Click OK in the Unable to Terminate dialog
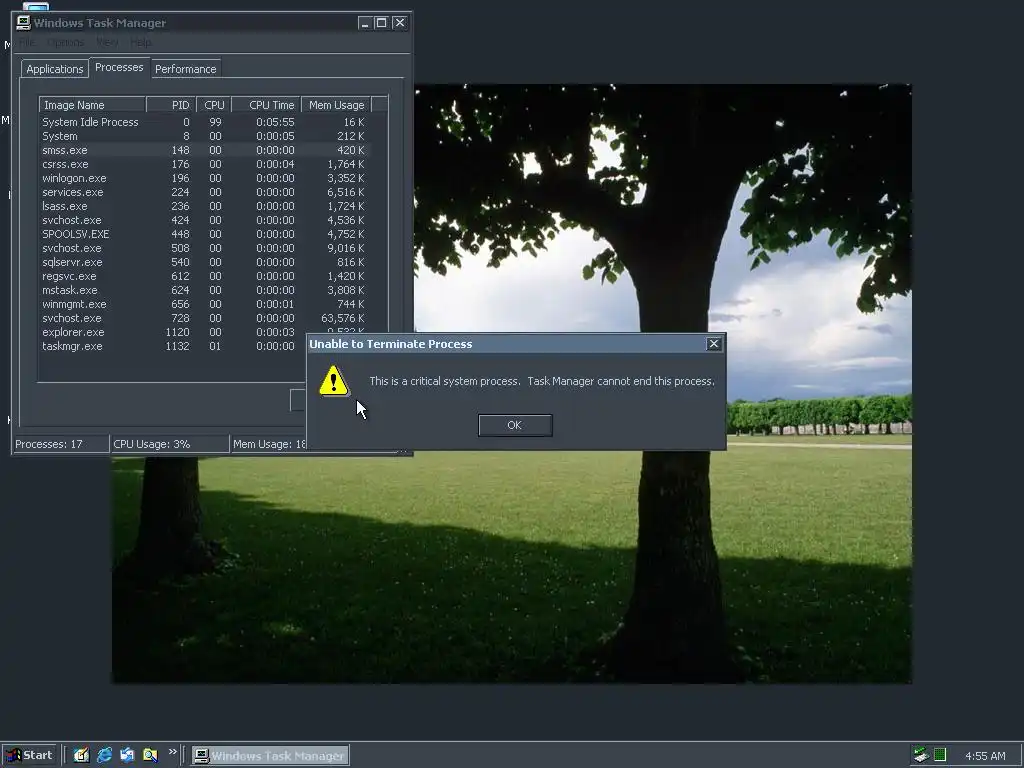1024x768 pixels. coord(515,425)
